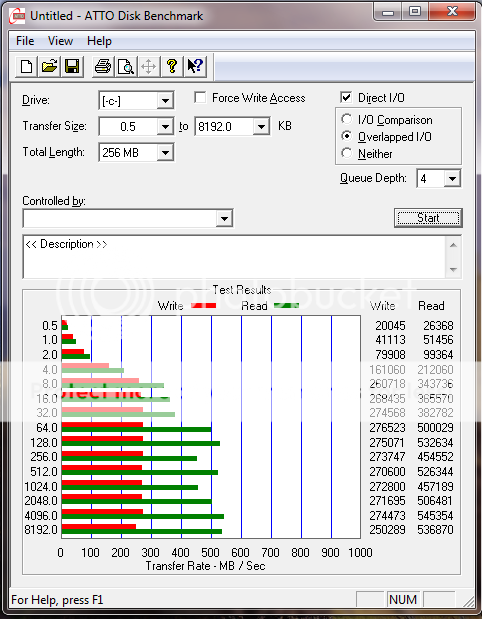The image size is (482, 619).
Task: Click the NUM status bar indicator
Action: [403, 600]
